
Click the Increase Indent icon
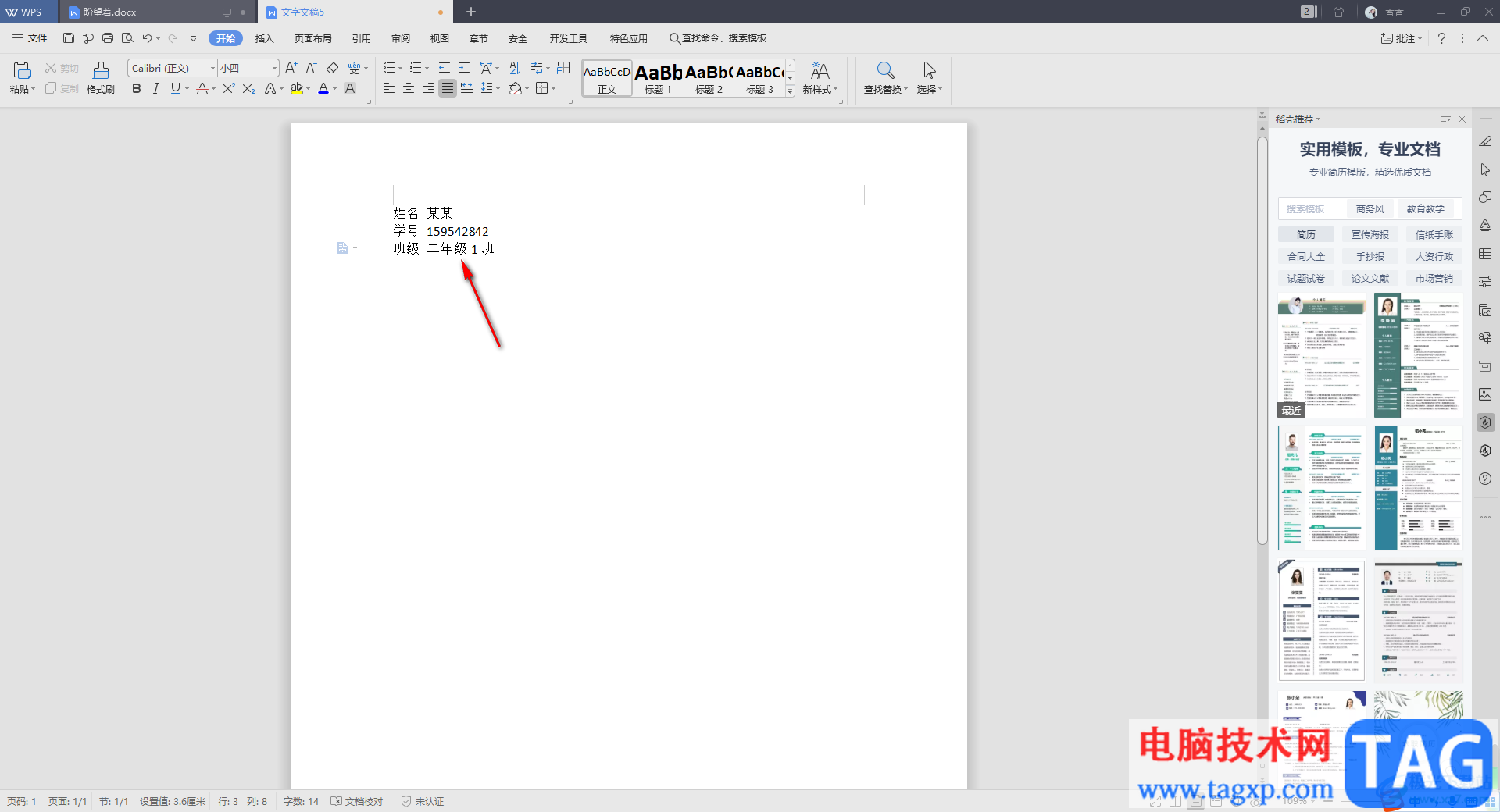click(464, 68)
